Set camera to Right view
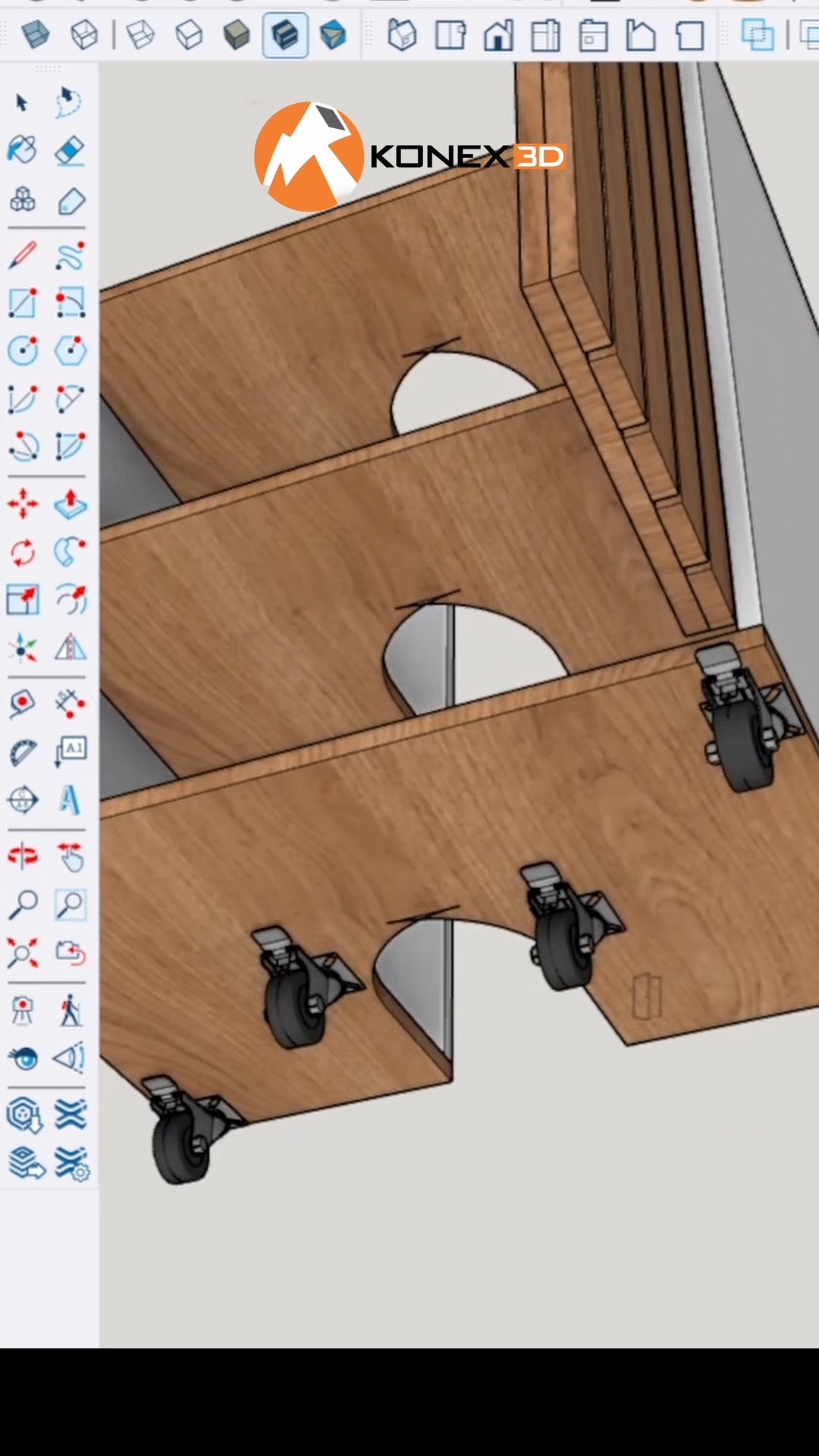The image size is (819, 1456). click(546, 35)
